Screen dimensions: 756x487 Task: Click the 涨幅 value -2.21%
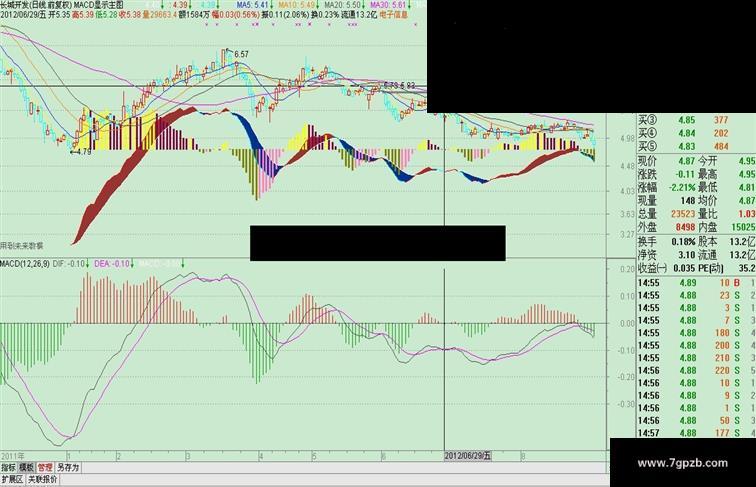682,187
